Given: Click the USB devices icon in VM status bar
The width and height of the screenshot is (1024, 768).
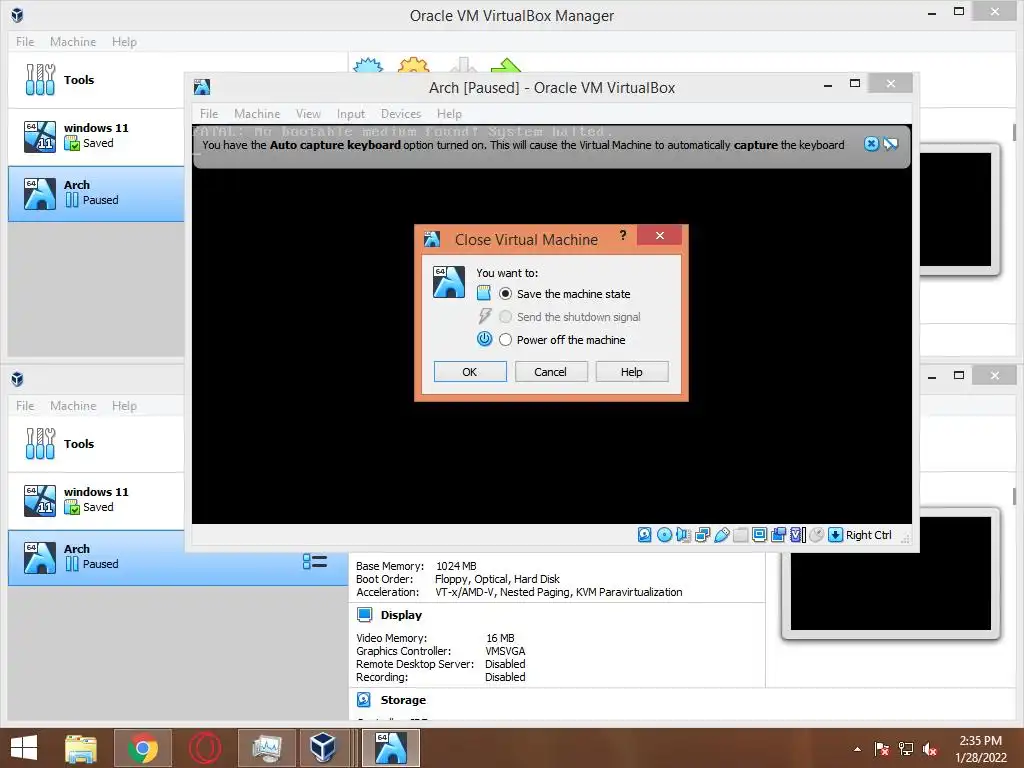Looking at the screenshot, I should 722,535.
